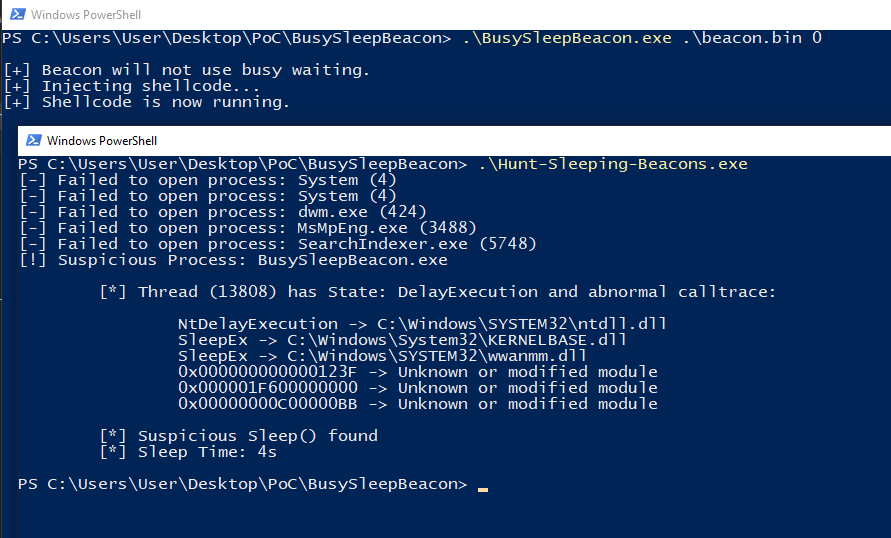Screen dimensions: 891x538
Task: Click the Failed to open MsMpEng.exe line
Action: coord(248,228)
